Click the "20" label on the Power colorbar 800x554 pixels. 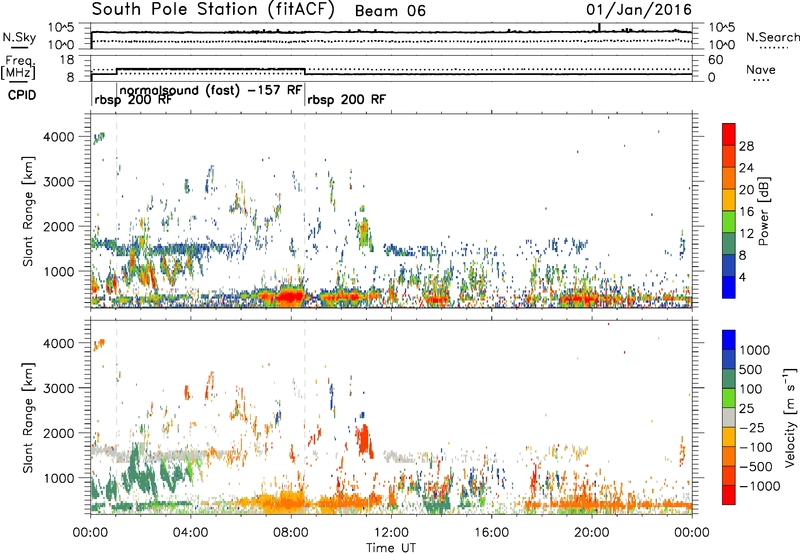(x=746, y=190)
